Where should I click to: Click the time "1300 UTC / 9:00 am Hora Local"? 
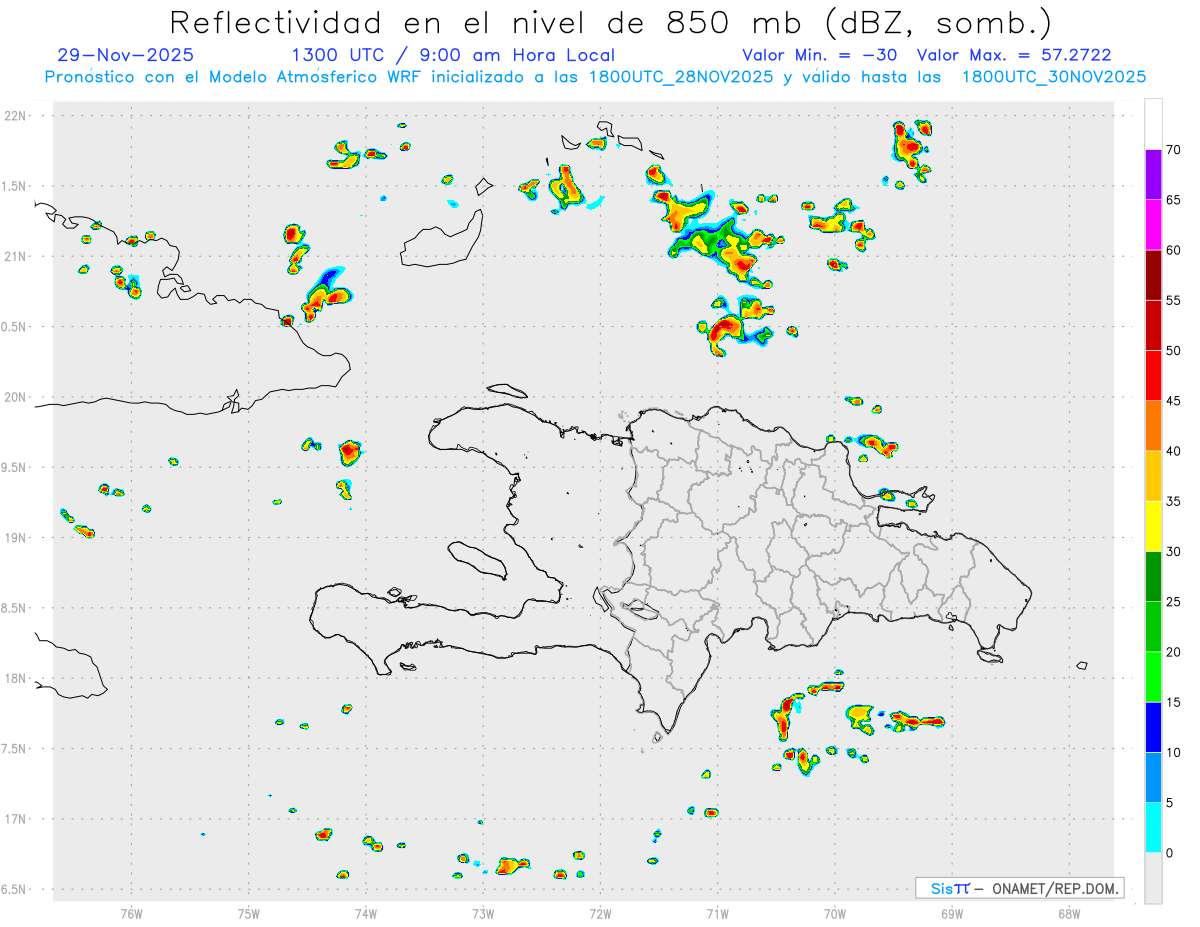[453, 55]
